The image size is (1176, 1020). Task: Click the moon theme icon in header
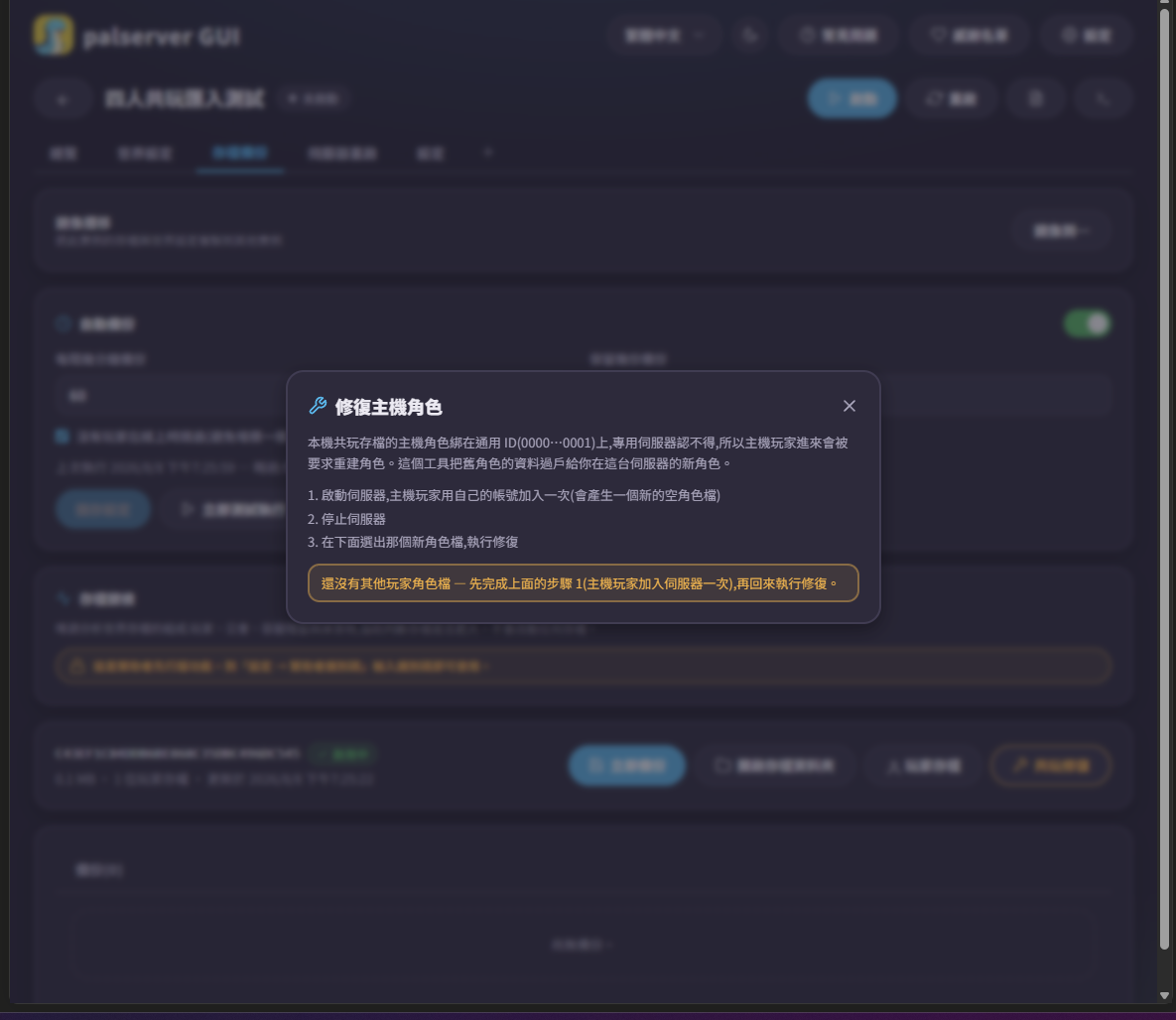(x=750, y=36)
